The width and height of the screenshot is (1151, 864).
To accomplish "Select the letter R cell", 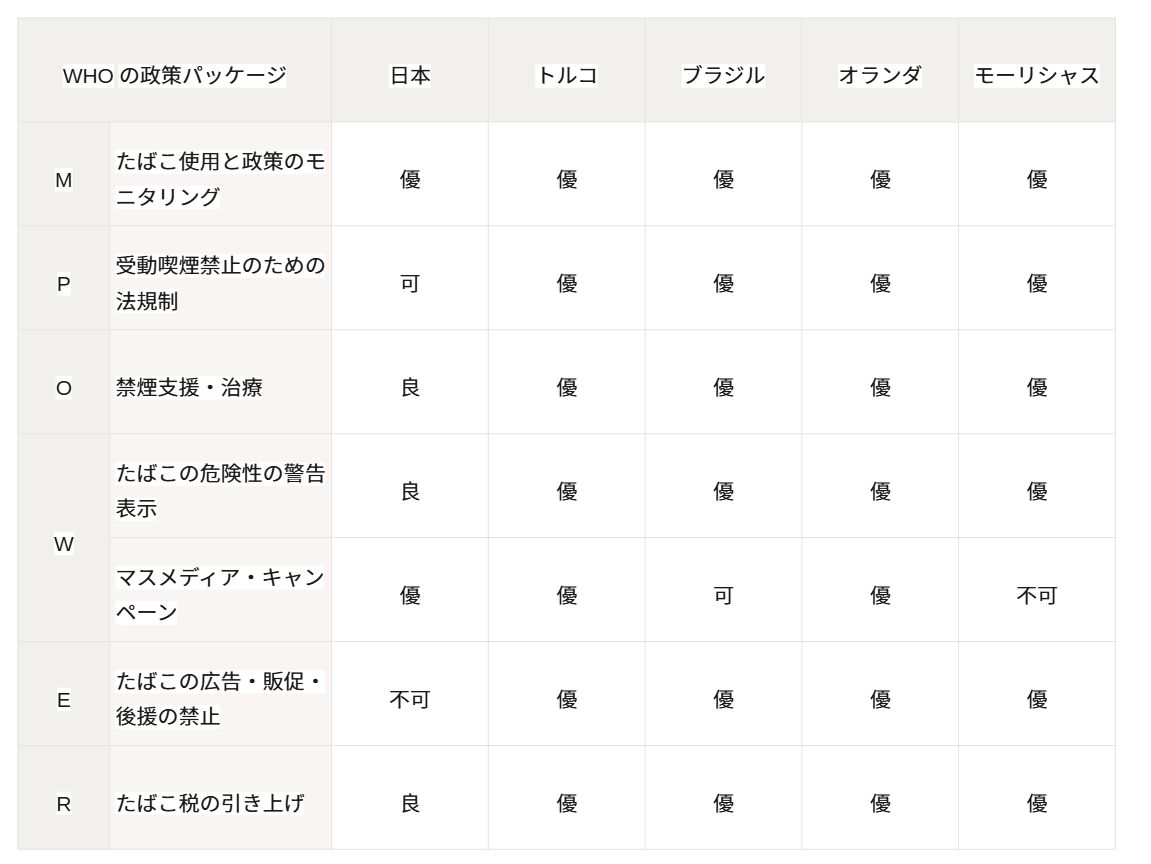I will click(x=64, y=804).
